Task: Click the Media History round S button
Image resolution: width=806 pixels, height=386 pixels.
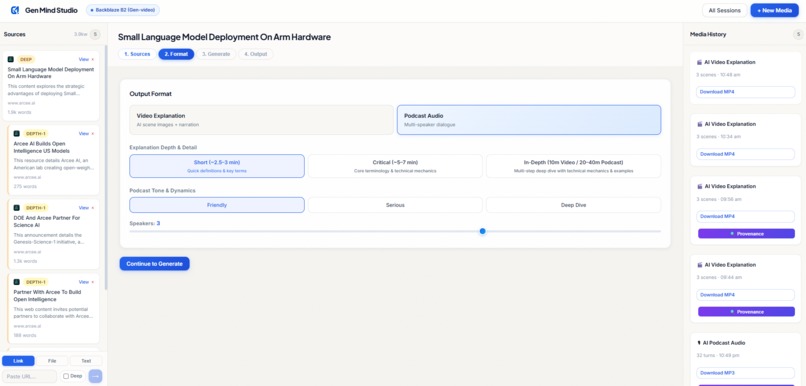Action: pos(798,34)
